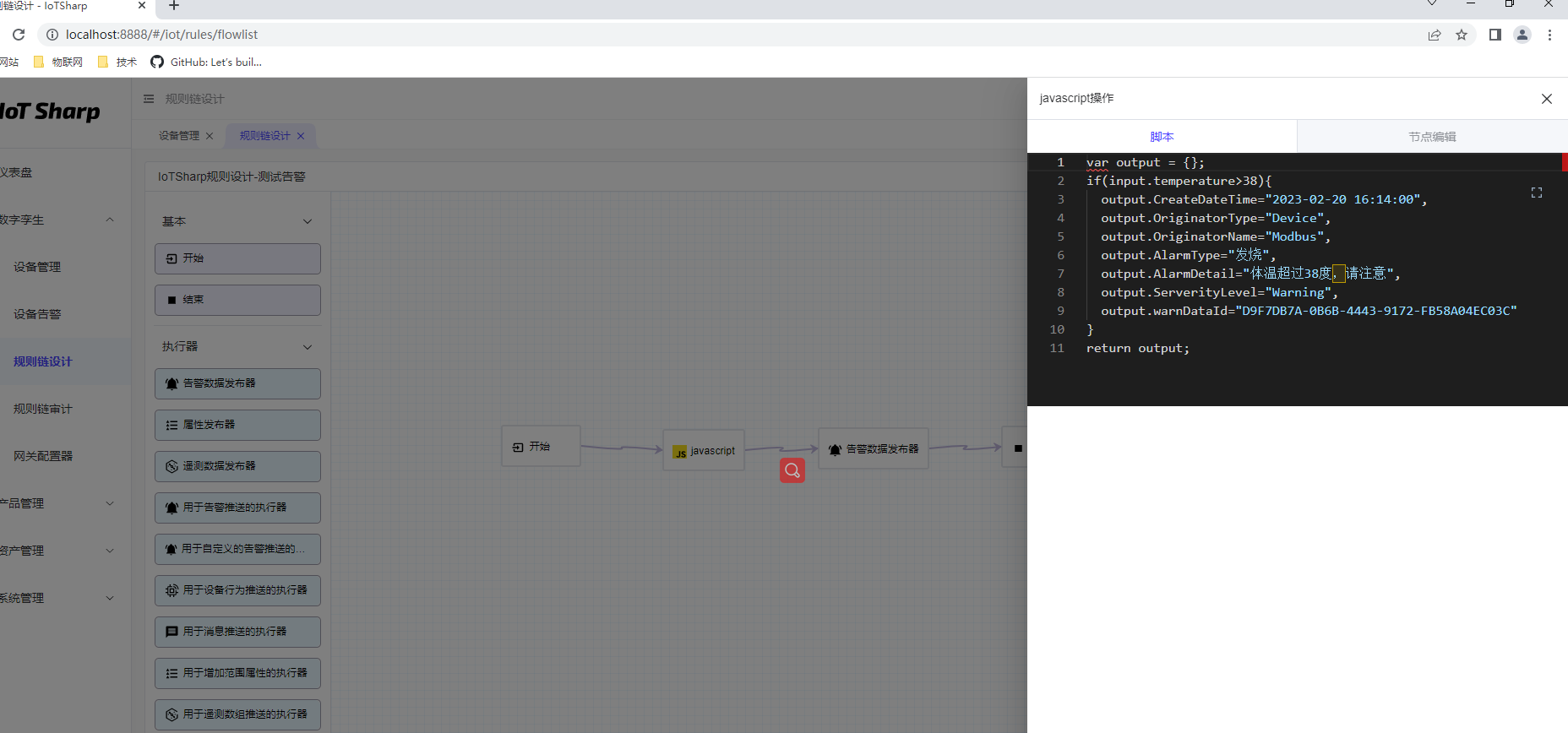Click the javascript node on the canvas

(704, 451)
